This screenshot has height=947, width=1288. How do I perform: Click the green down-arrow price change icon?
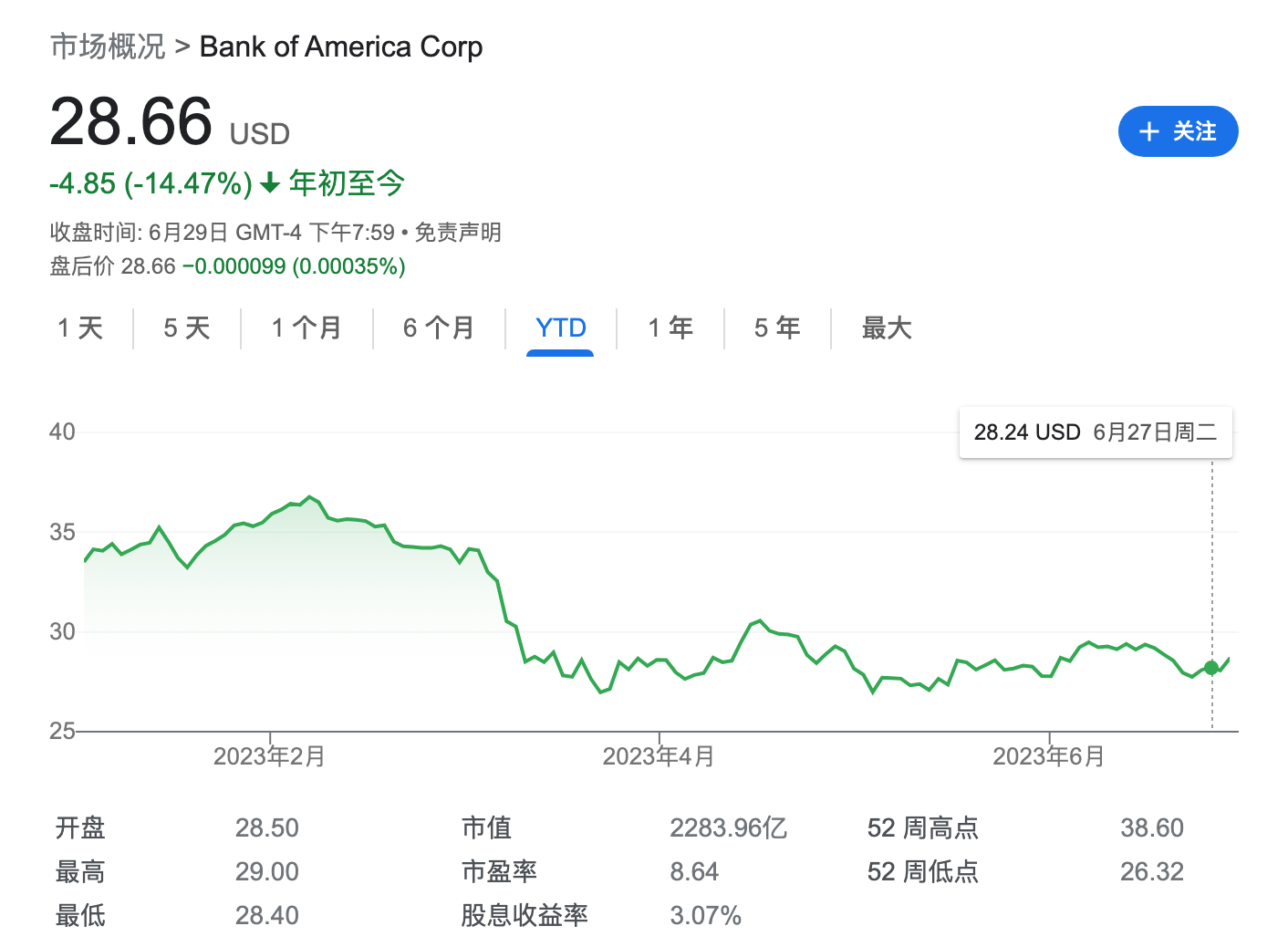[270, 183]
